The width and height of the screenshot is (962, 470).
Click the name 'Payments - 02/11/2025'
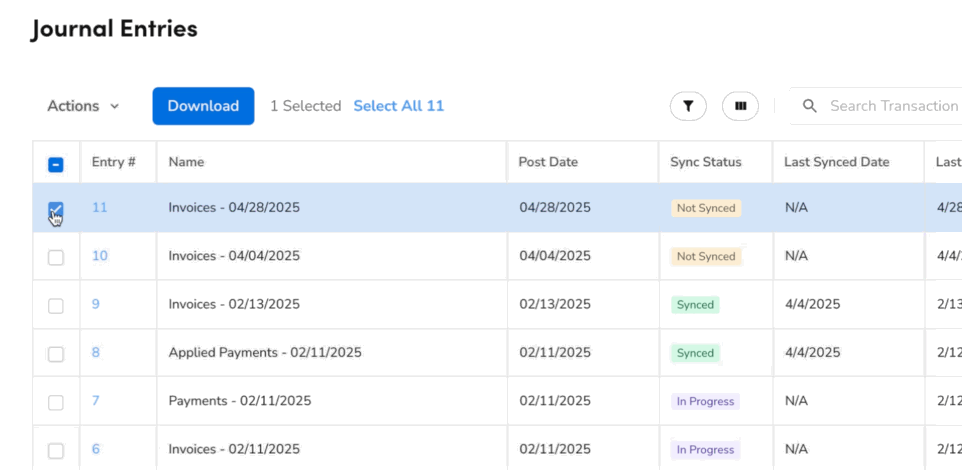tap(240, 401)
